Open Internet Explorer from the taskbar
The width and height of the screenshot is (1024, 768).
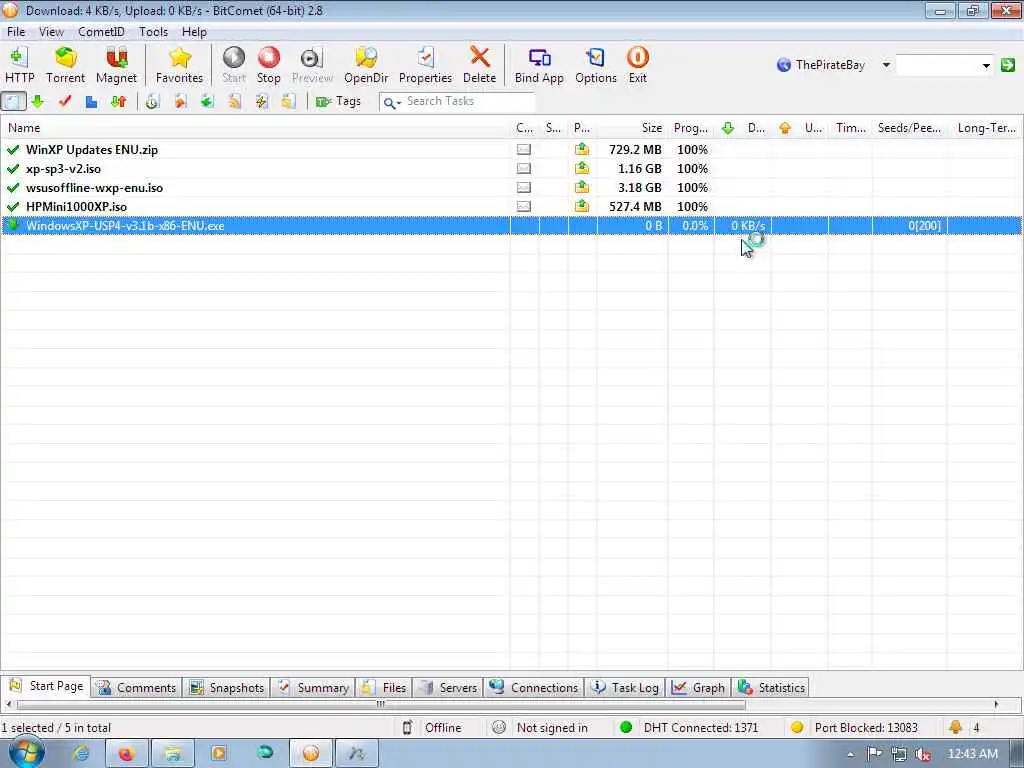click(x=81, y=754)
